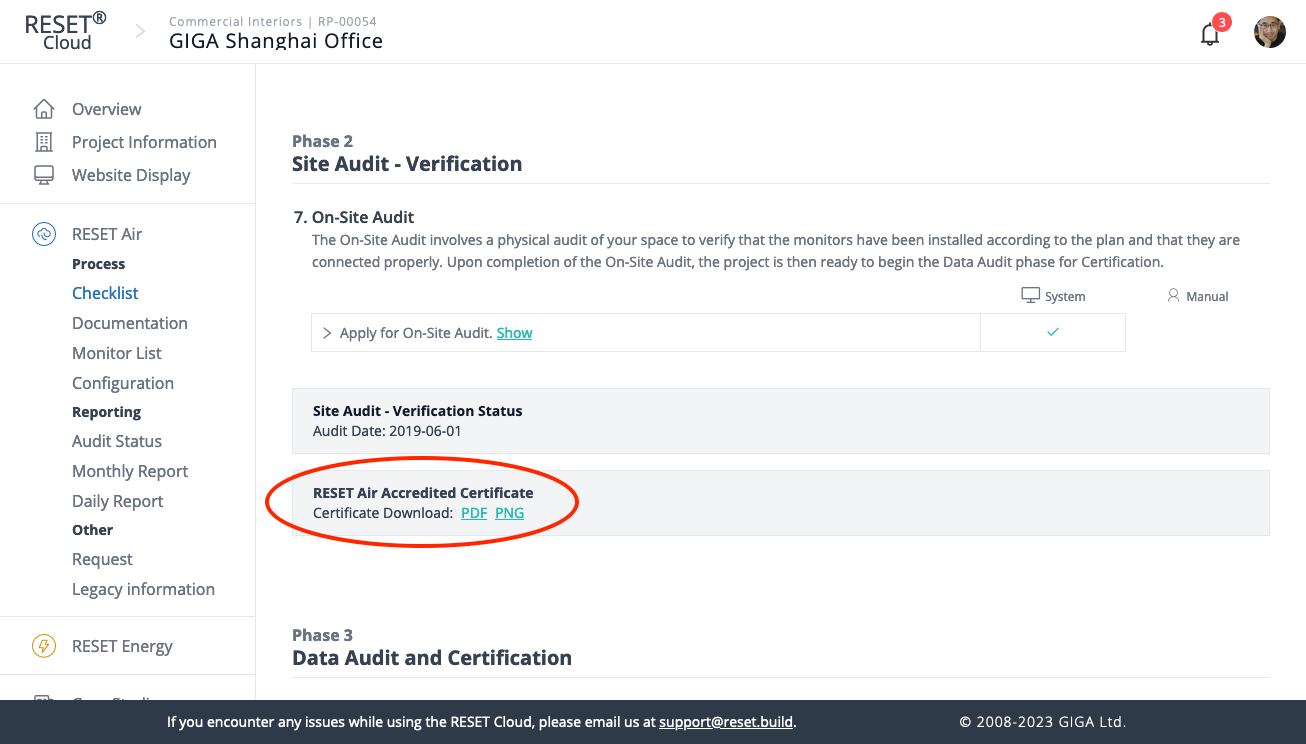The width and height of the screenshot is (1306, 744).
Task: Download the certificate as PDF
Action: click(x=474, y=513)
